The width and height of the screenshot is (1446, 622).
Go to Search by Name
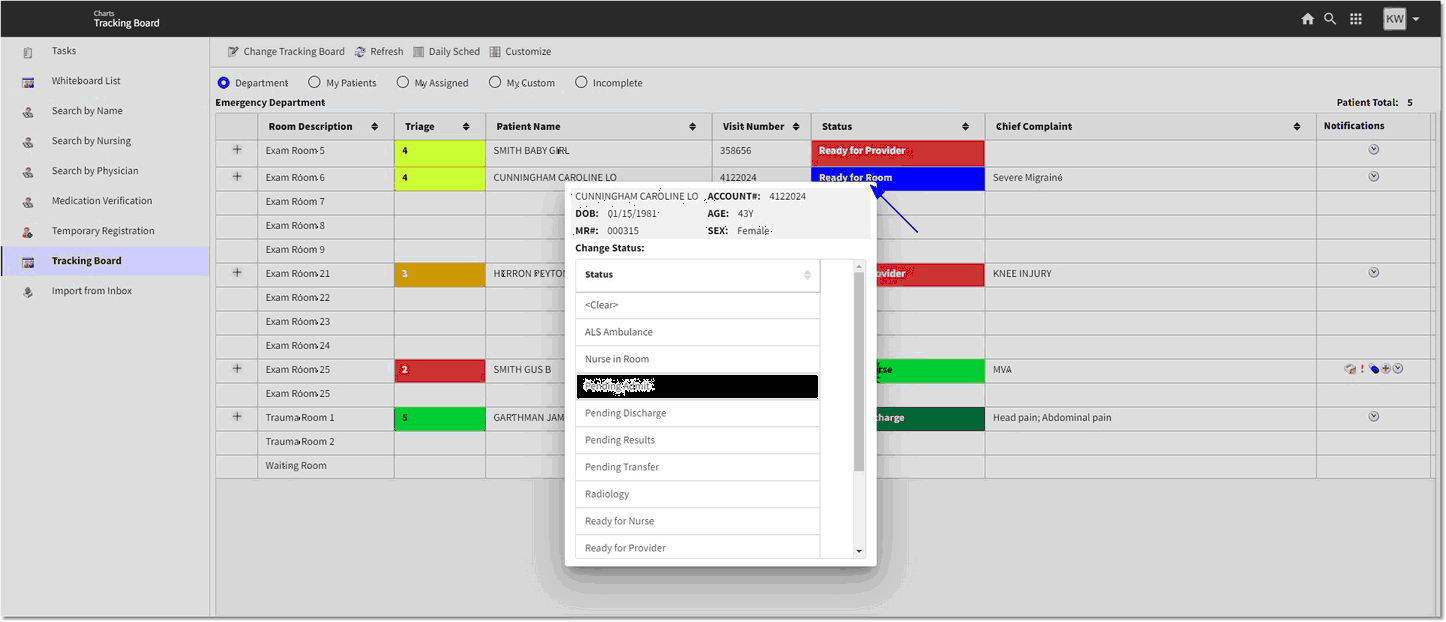[87, 111]
